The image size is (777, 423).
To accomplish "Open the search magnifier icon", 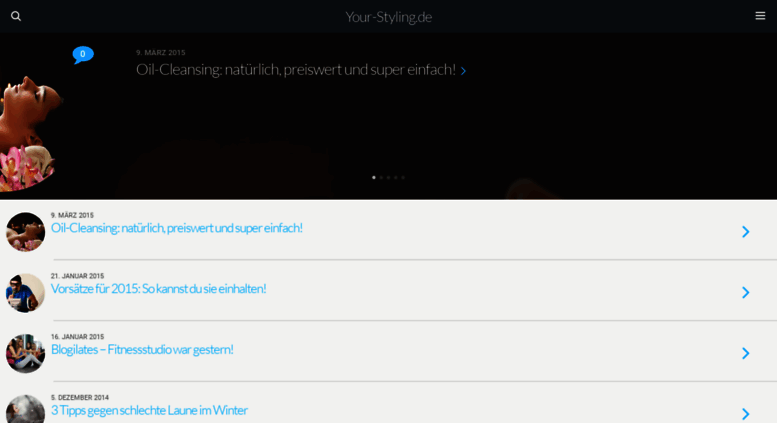I will 16,16.
